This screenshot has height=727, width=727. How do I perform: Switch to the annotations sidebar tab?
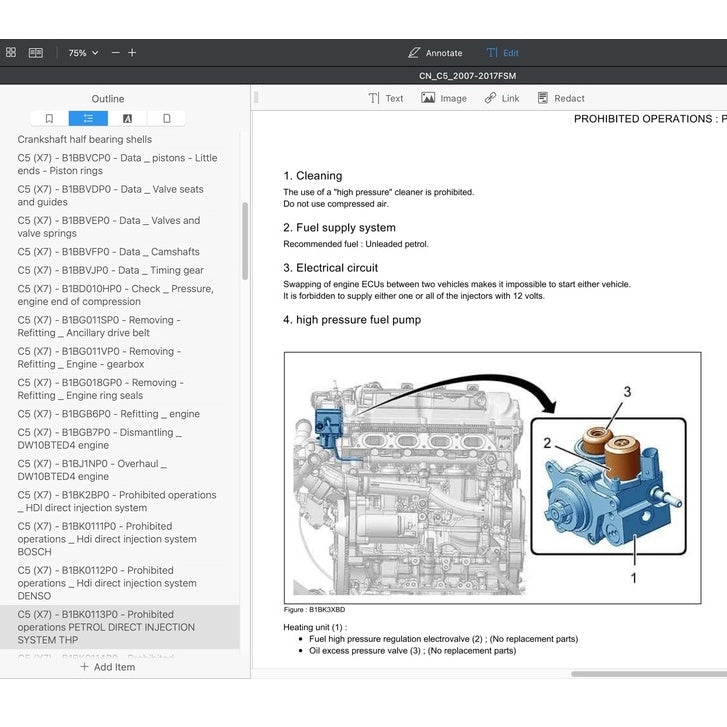tap(128, 119)
